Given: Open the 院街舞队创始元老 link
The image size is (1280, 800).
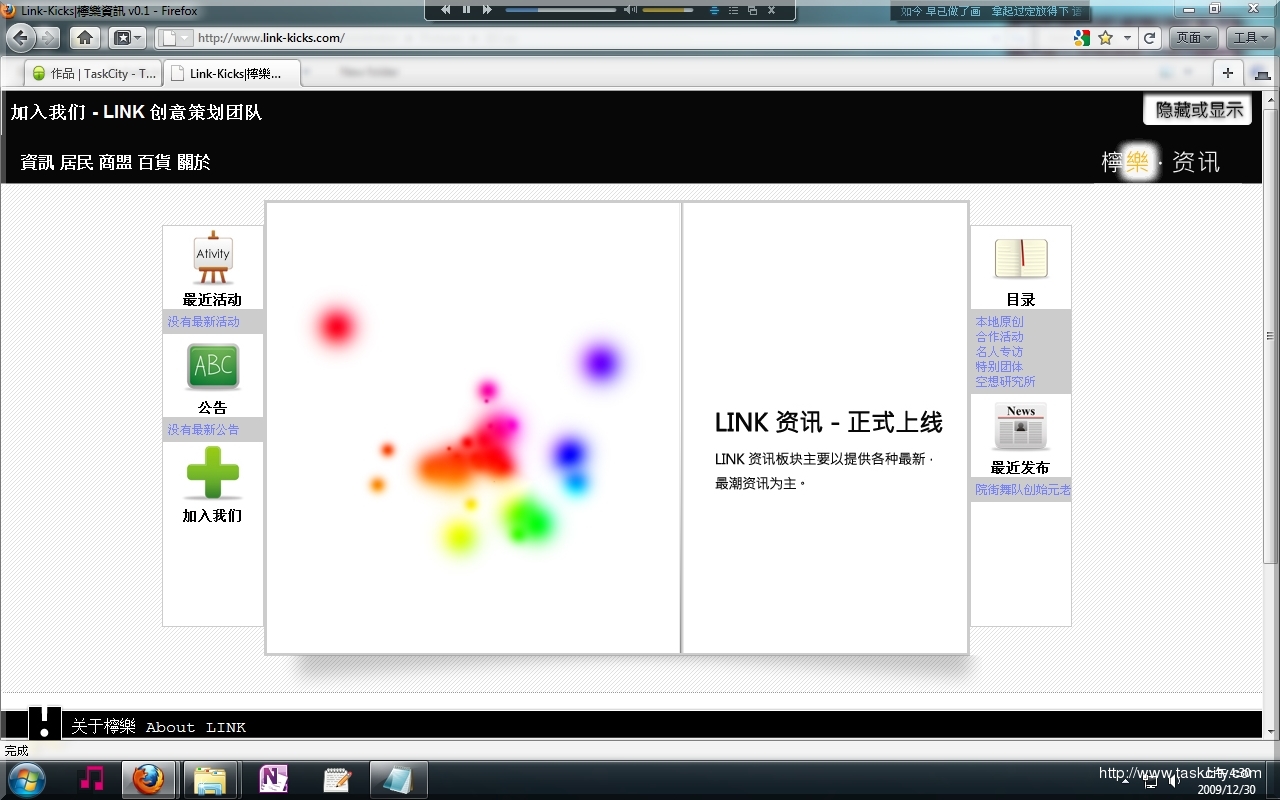Looking at the screenshot, I should point(1021,490).
